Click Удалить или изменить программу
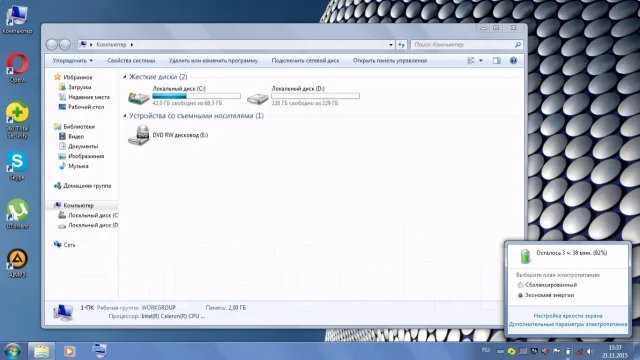The height and width of the screenshot is (360, 640). pyautogui.click(x=213, y=60)
